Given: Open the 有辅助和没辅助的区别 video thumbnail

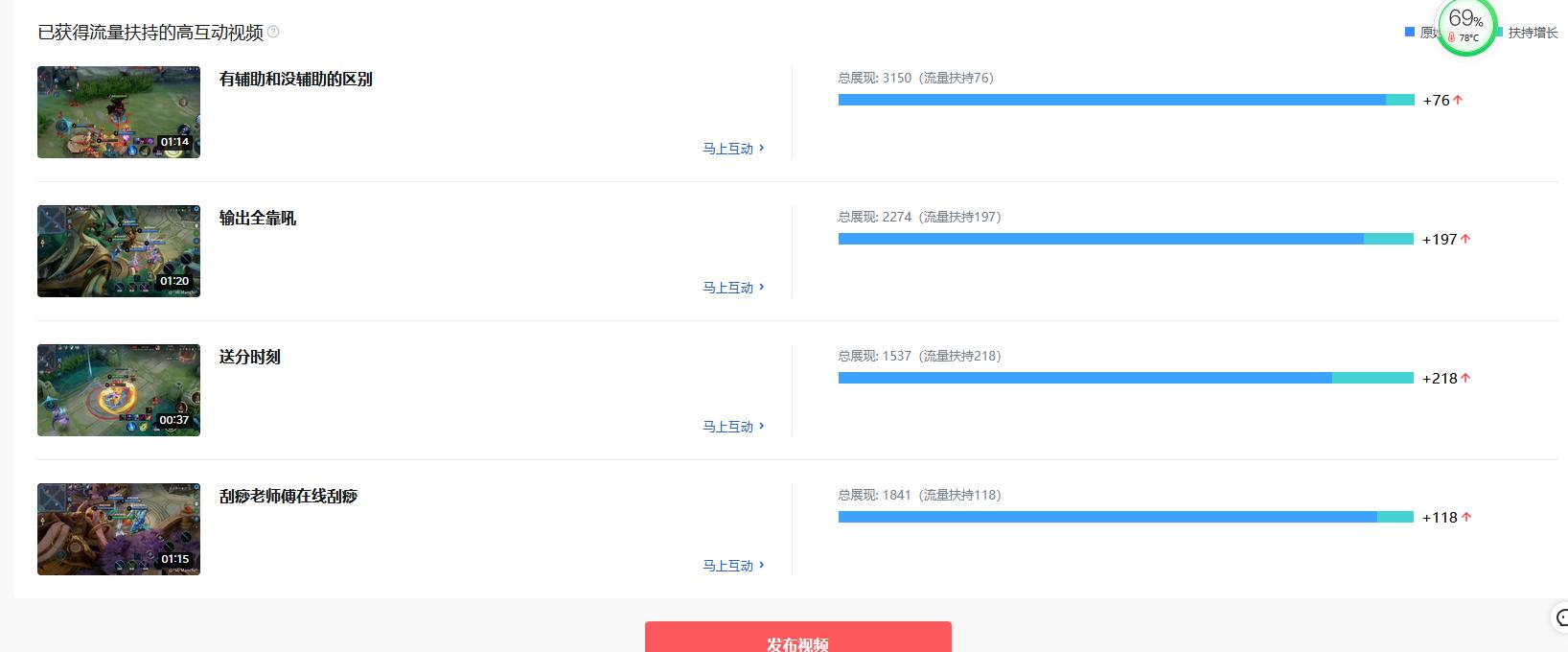Looking at the screenshot, I should click(x=119, y=112).
